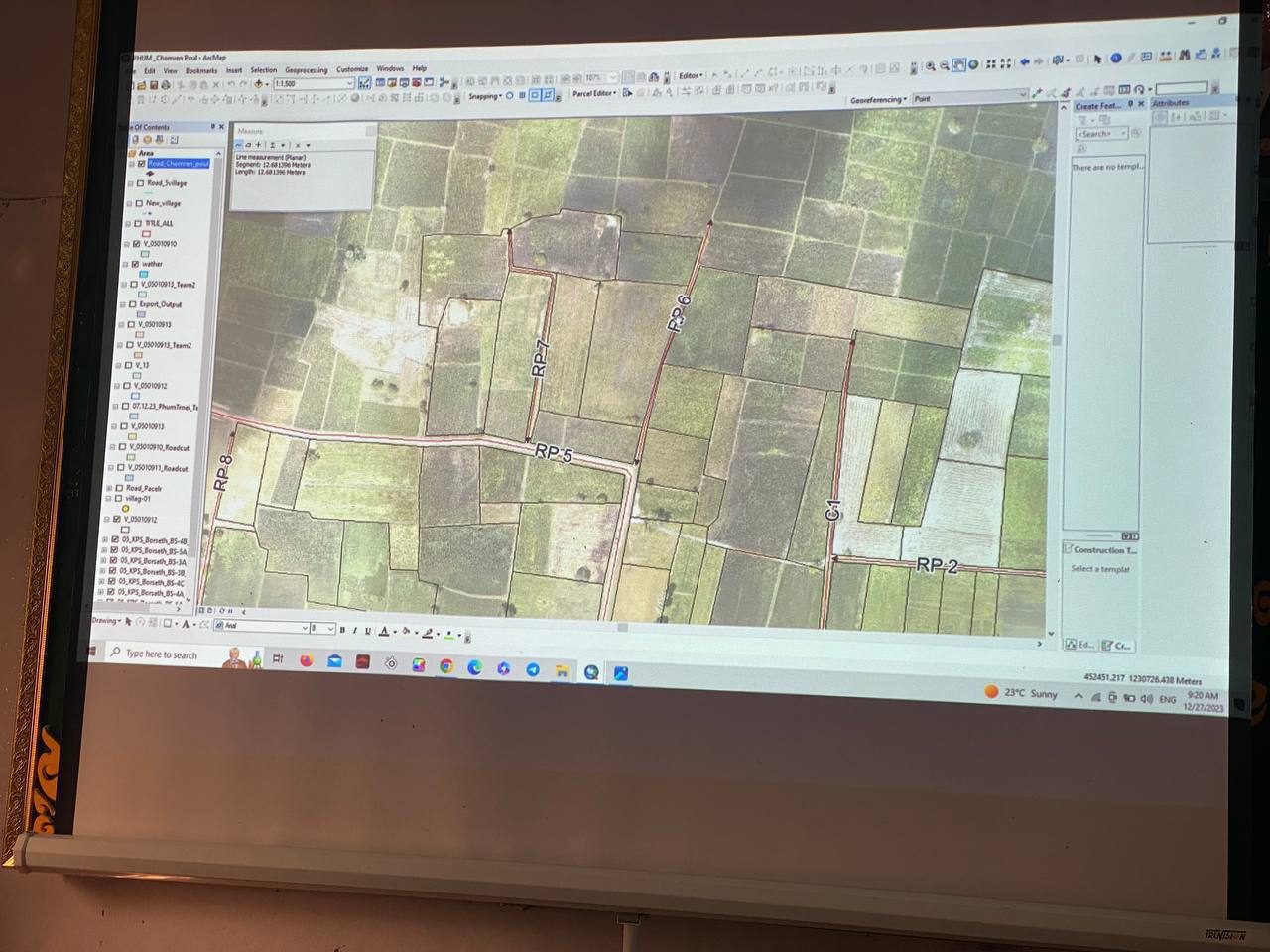Screen dimensions: 1270x952
Task: Go back to previous extent arrow
Action: (x=1025, y=61)
